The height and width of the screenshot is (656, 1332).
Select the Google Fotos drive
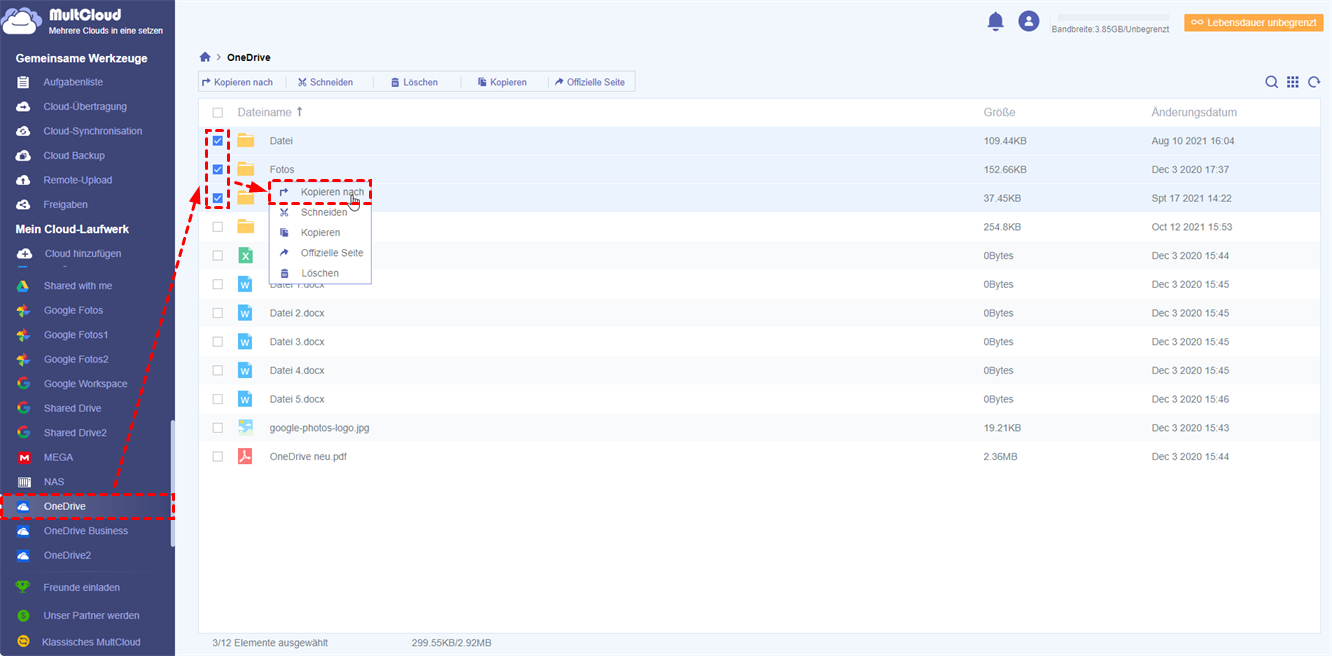pos(73,310)
